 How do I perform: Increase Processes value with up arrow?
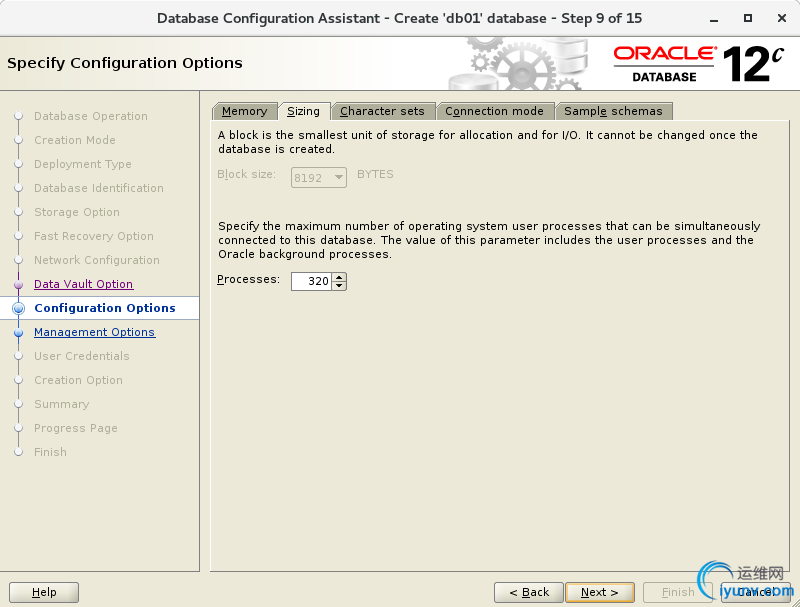(x=339, y=277)
